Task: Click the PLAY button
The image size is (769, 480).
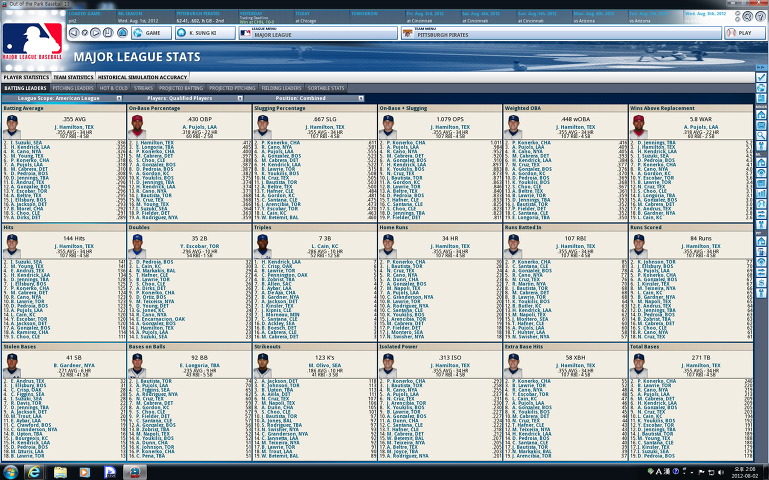Action: [744, 33]
